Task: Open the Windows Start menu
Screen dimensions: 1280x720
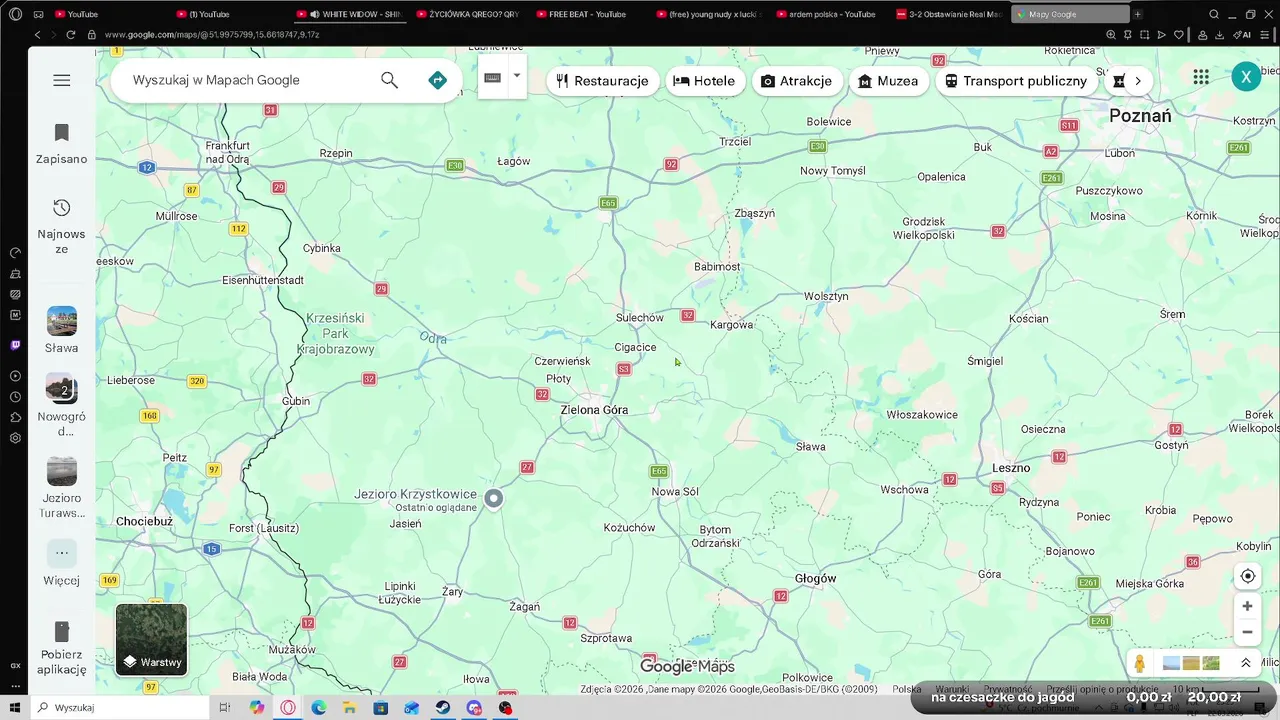Action: (x=15, y=708)
